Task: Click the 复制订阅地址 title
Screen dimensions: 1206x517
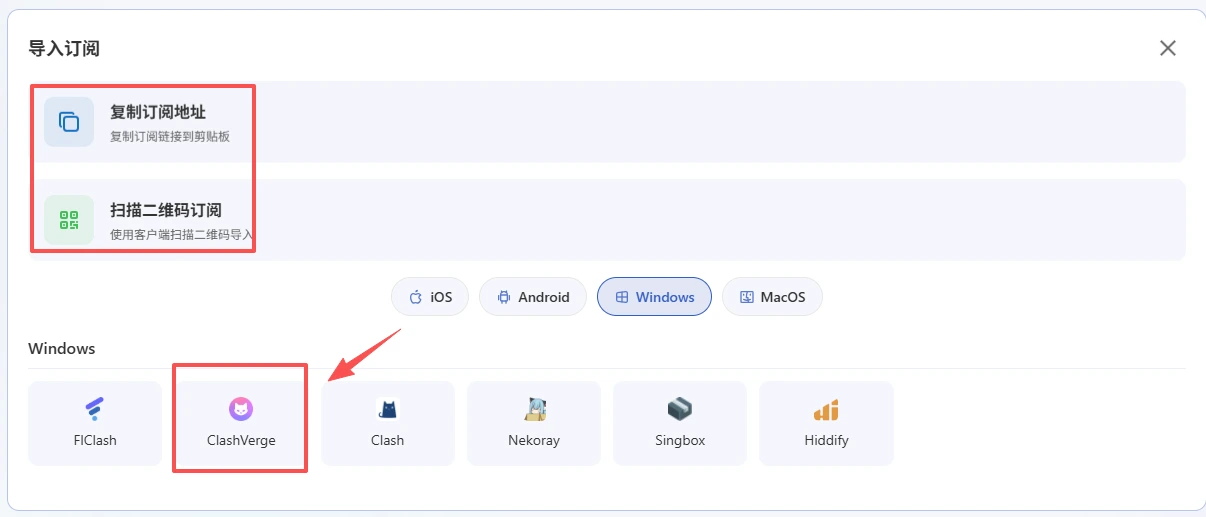Action: (x=158, y=112)
